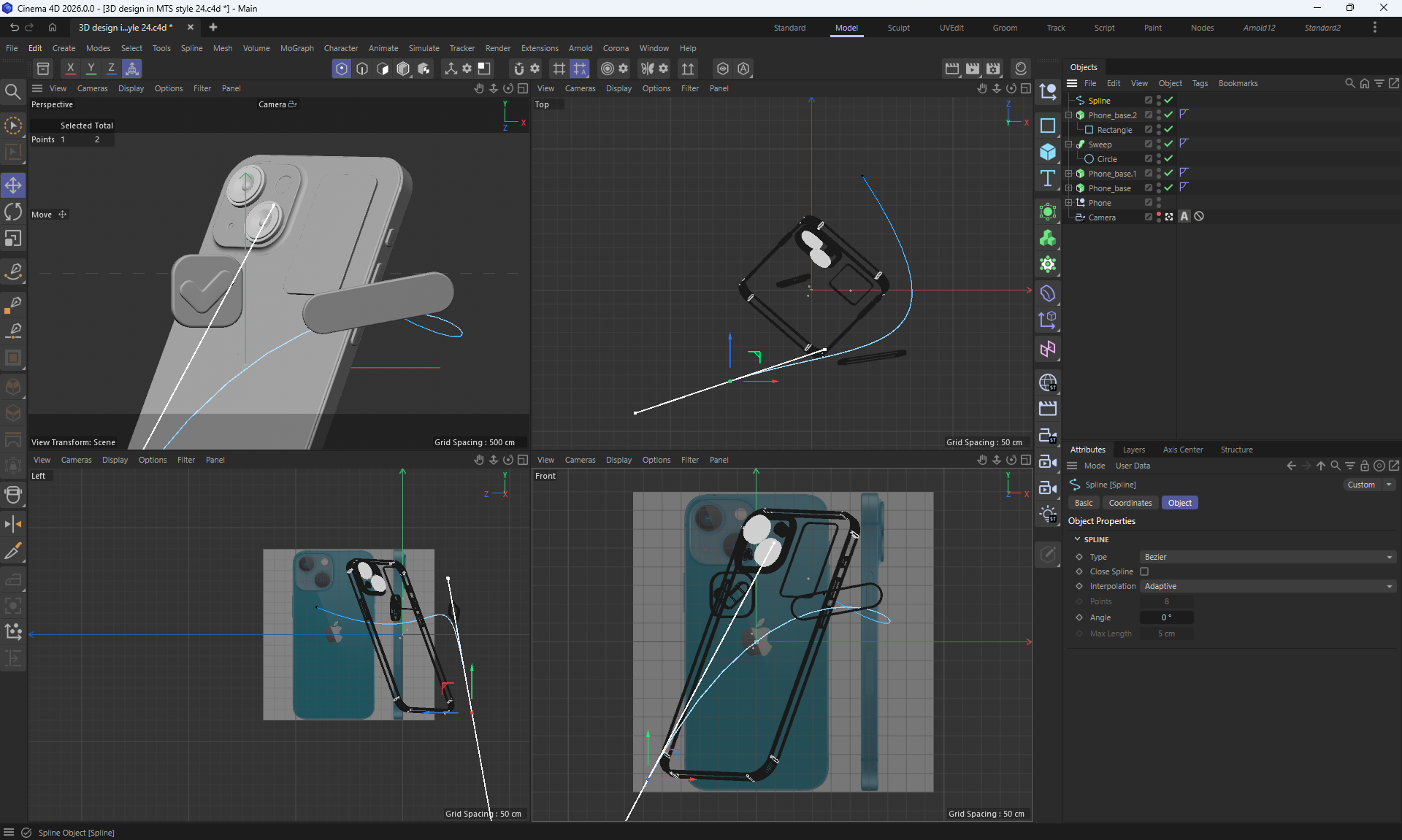Switch to the Sculpt layout tab
Screen dimensions: 1402x840
(x=898, y=28)
